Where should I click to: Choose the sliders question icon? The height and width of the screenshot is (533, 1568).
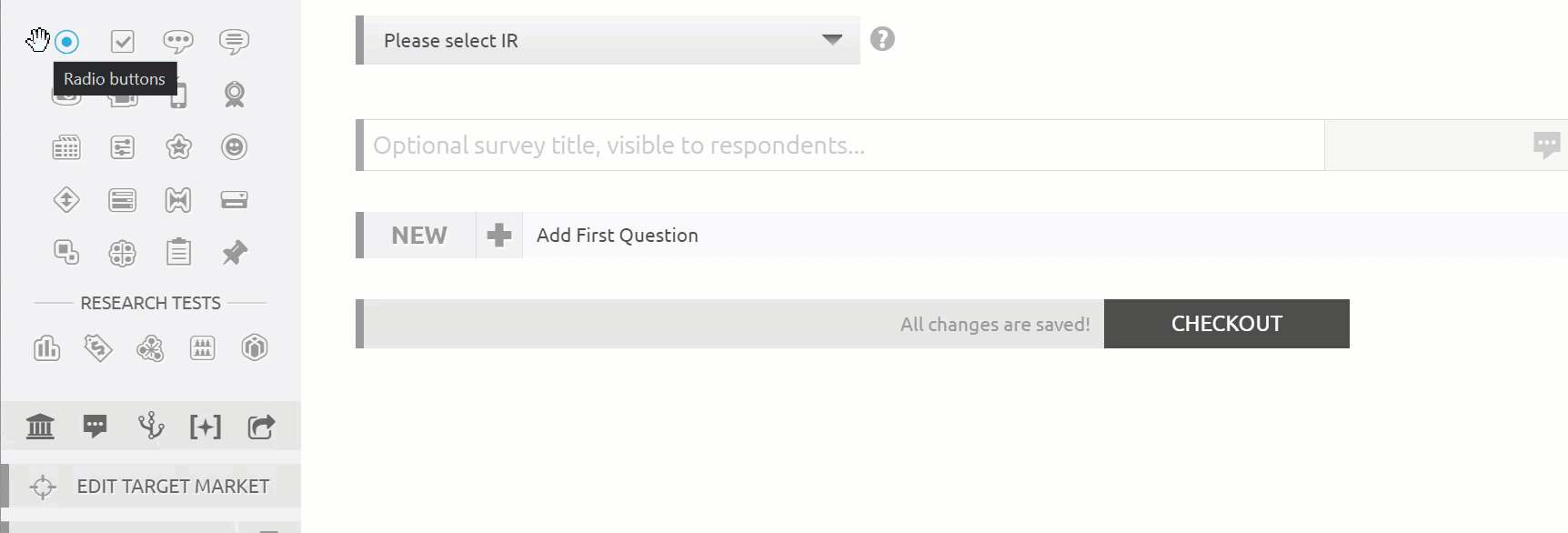pos(123,147)
